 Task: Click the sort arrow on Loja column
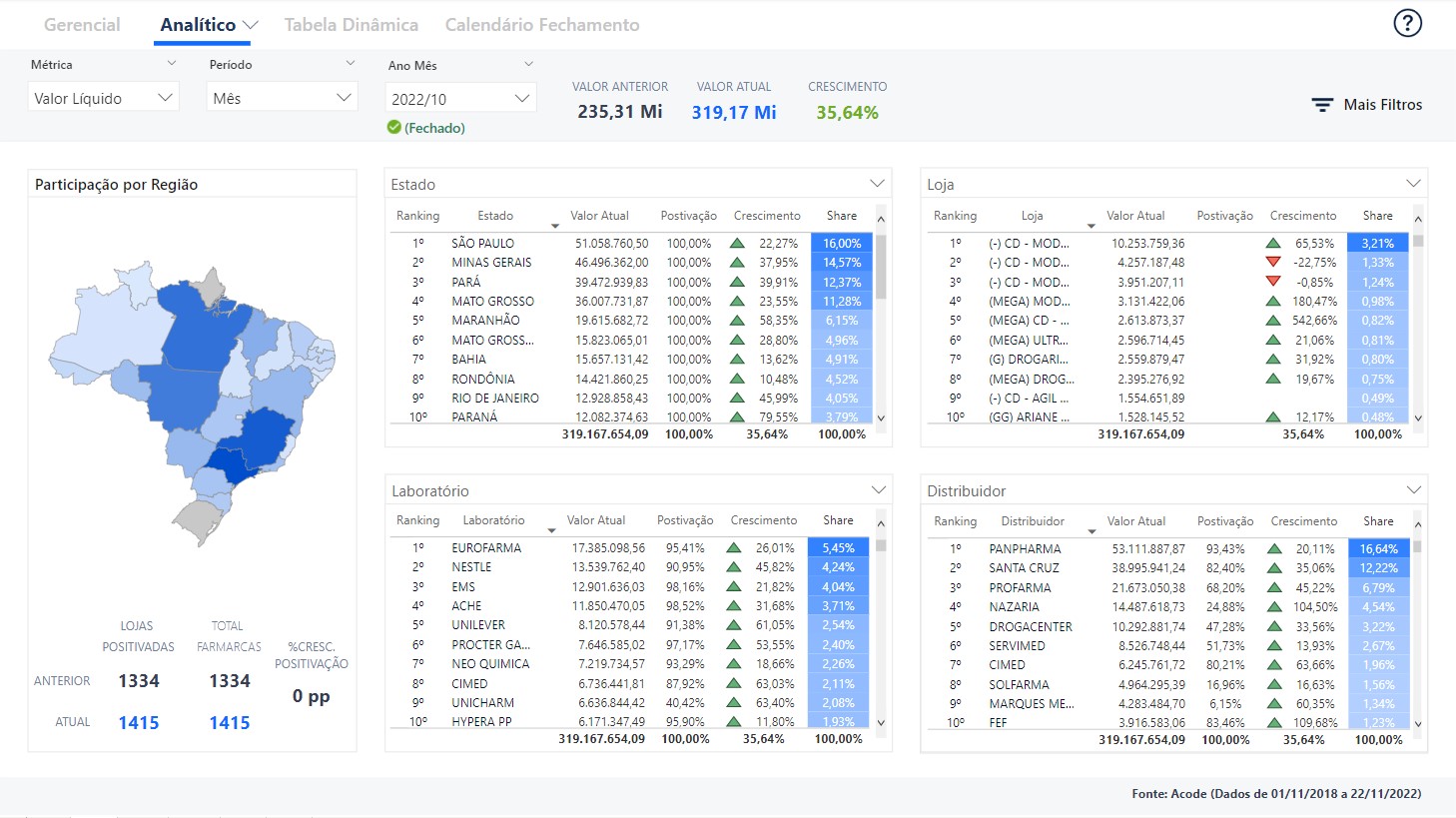pyautogui.click(x=1091, y=227)
